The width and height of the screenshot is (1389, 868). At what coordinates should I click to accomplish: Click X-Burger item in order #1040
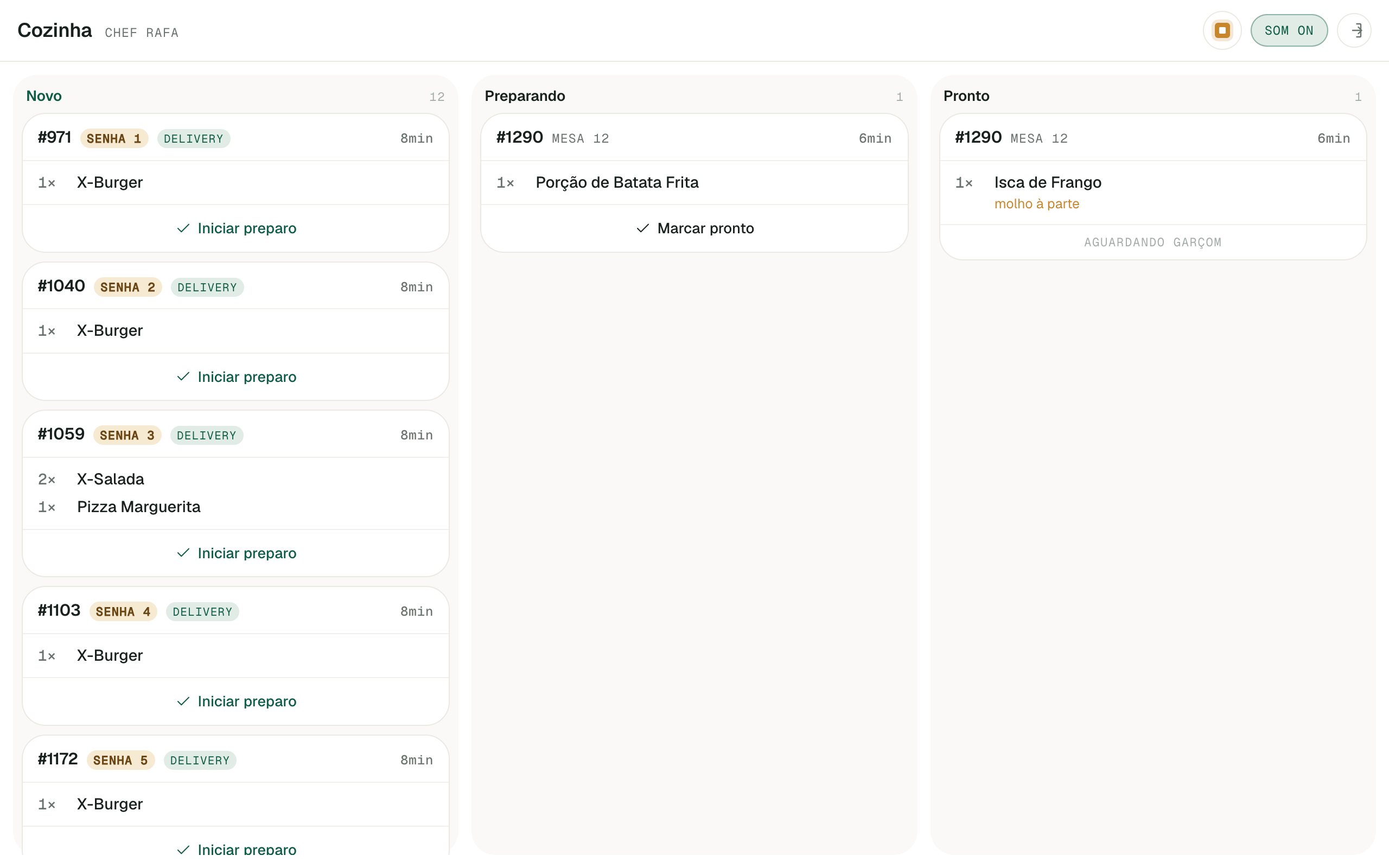(110, 331)
